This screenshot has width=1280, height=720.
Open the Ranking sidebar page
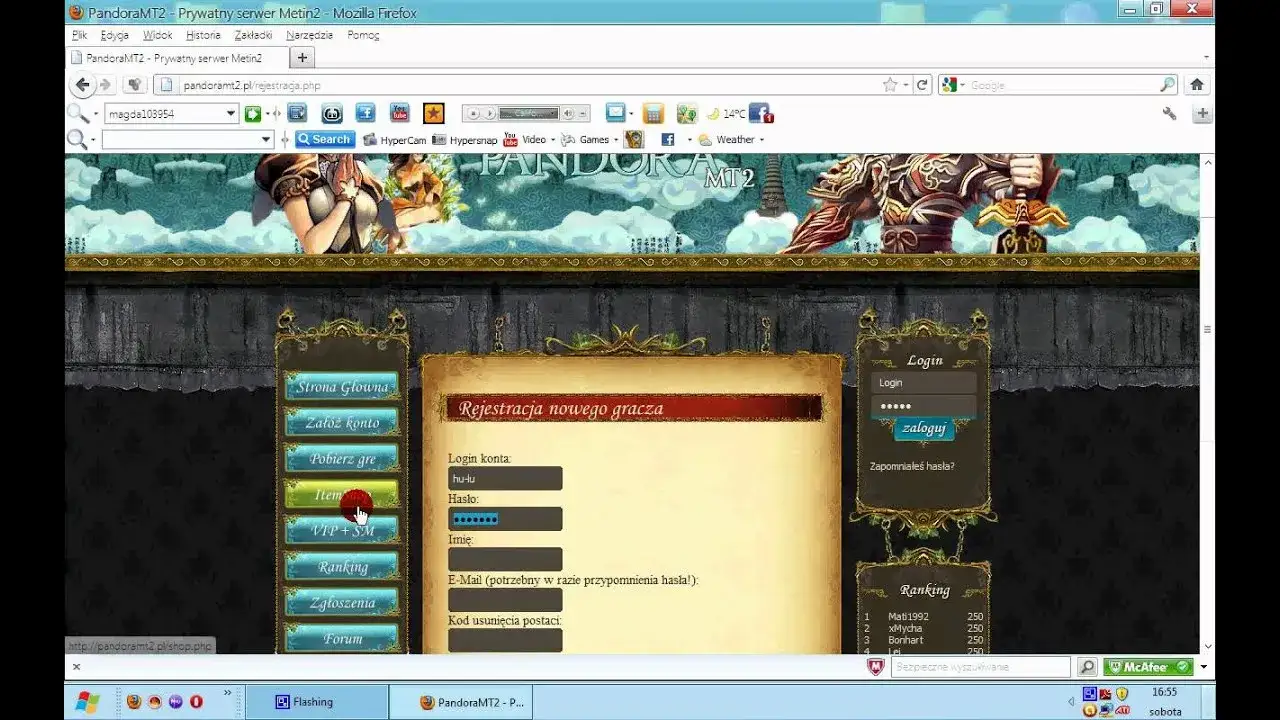click(342, 567)
